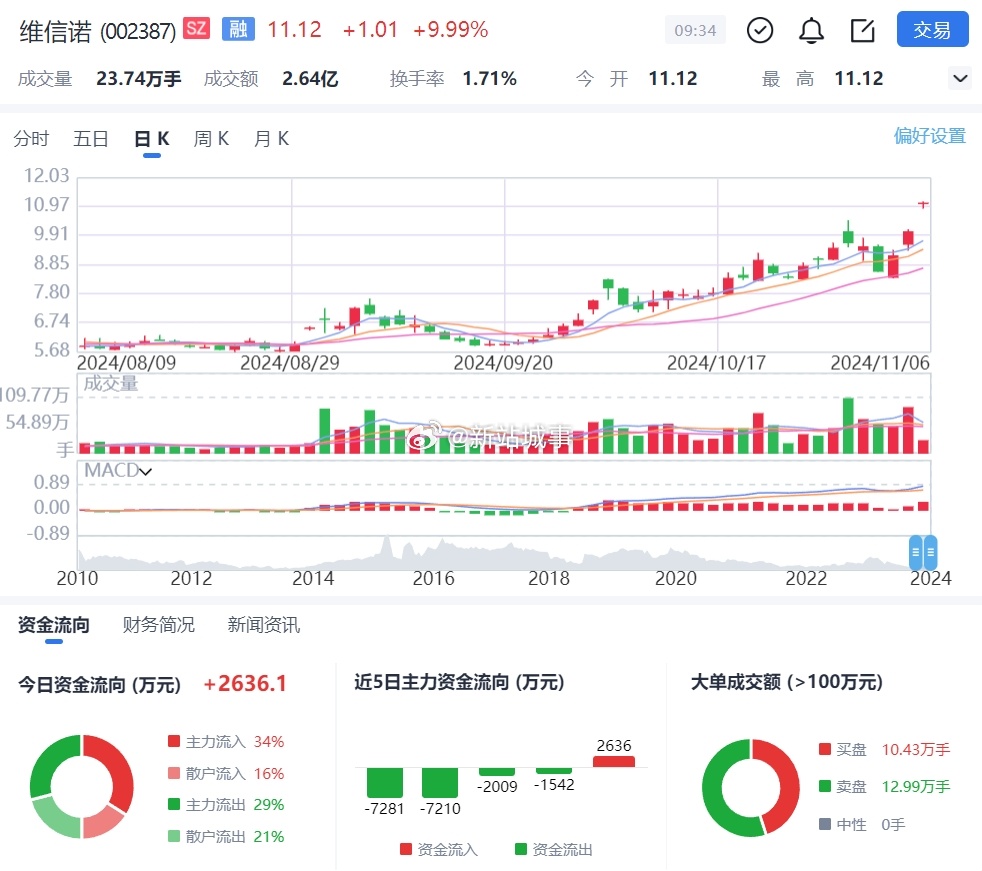Viewport: 982px width, 871px height.
Task: Click the red SZ exchange badge
Action: tap(196, 28)
